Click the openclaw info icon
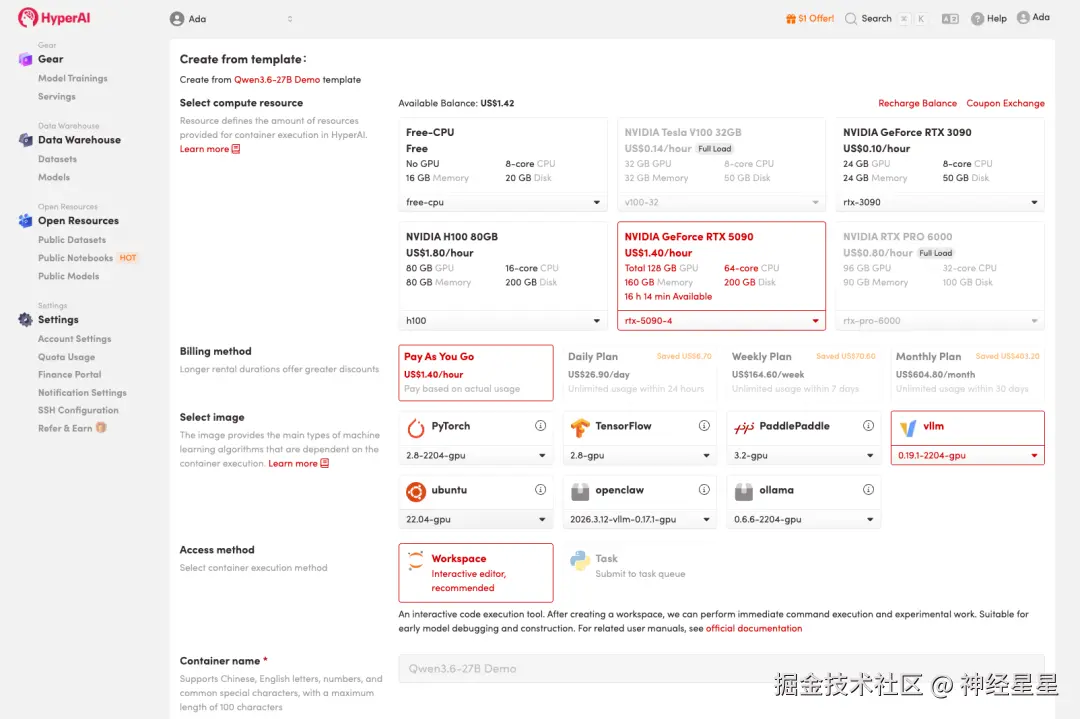This screenshot has width=1080, height=719. [704, 490]
